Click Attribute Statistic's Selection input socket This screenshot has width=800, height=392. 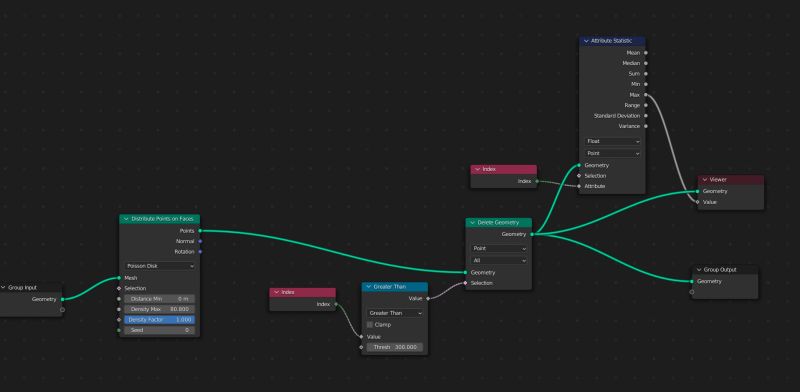[x=579, y=176]
